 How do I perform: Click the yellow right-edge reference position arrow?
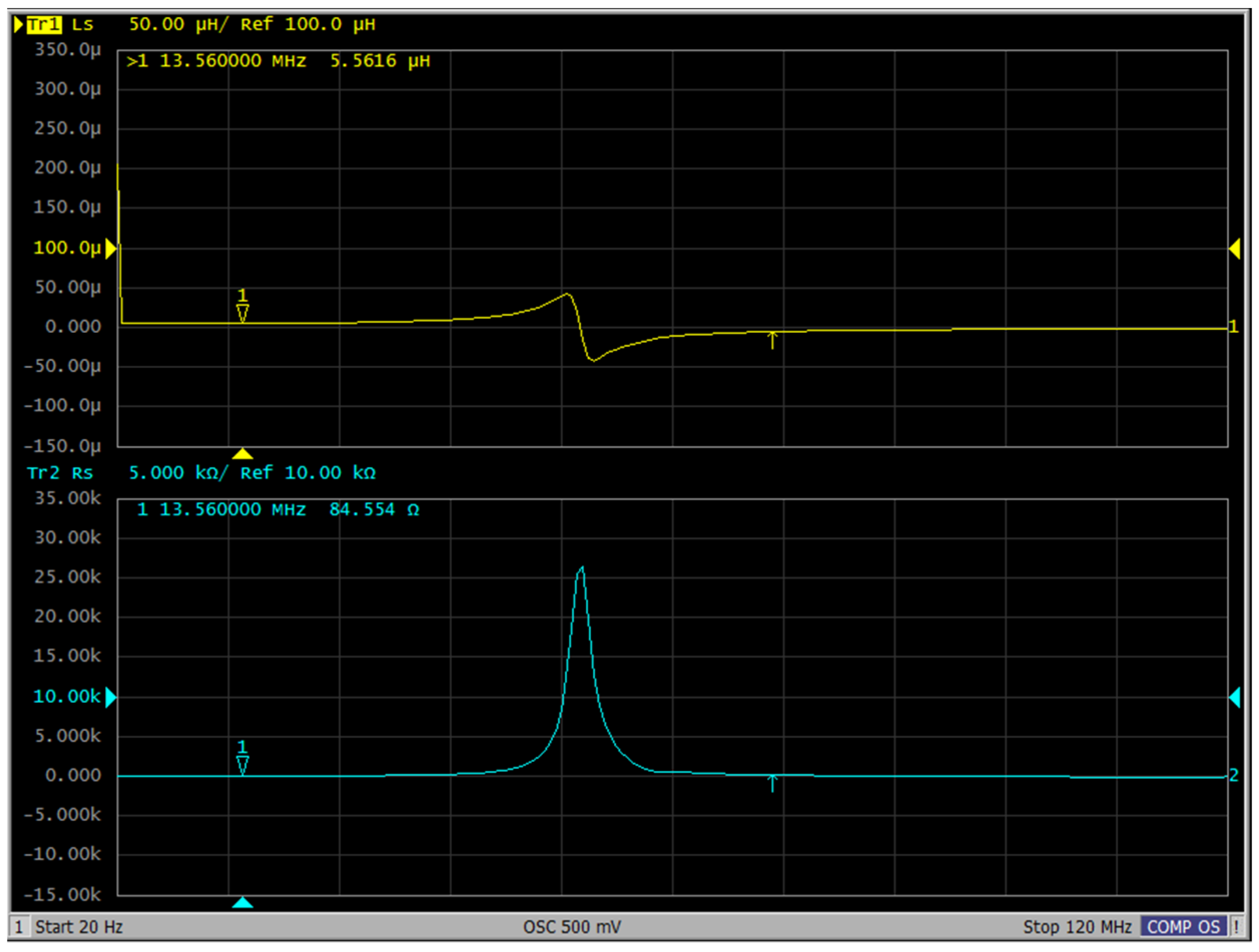1234,249
